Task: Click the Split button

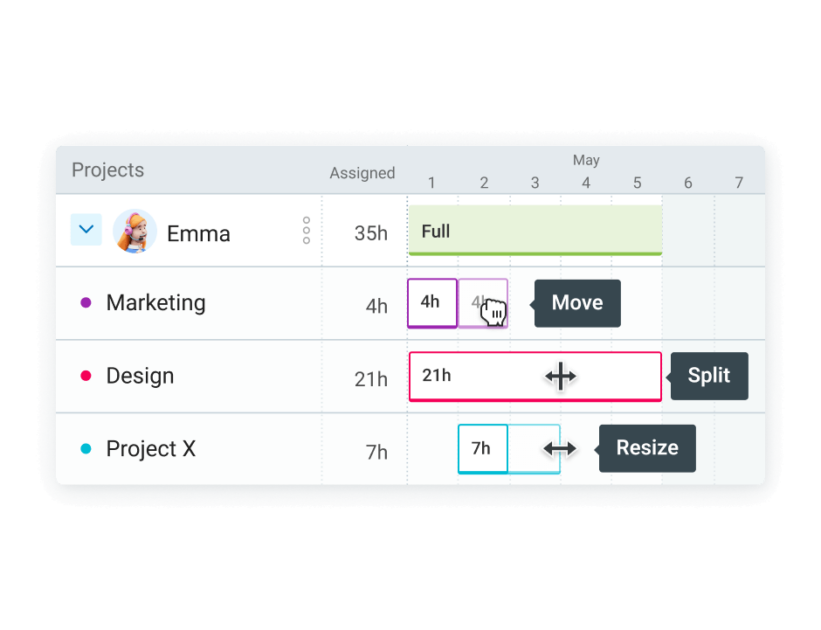Action: 710,376
